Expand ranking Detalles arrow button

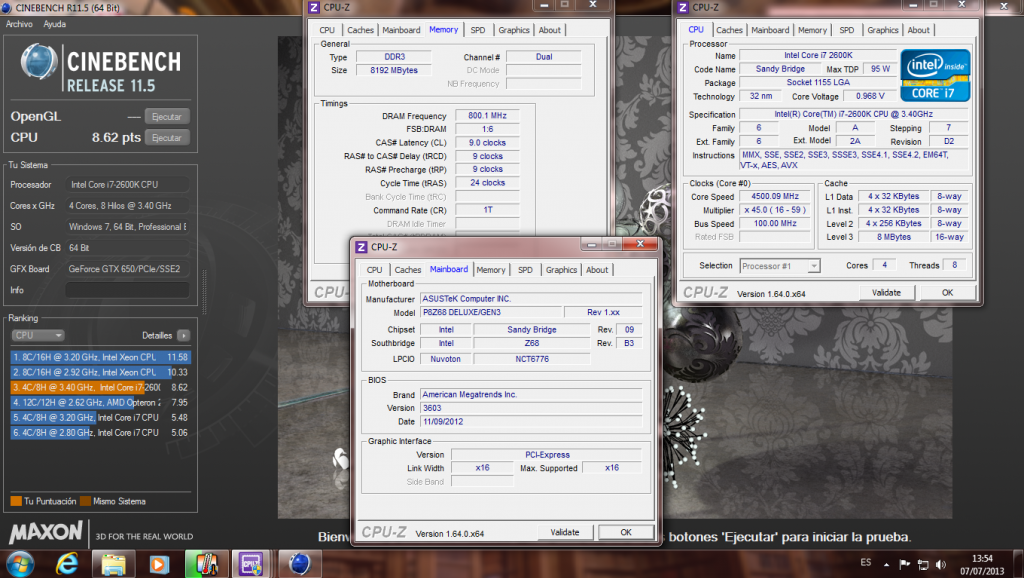click(184, 336)
